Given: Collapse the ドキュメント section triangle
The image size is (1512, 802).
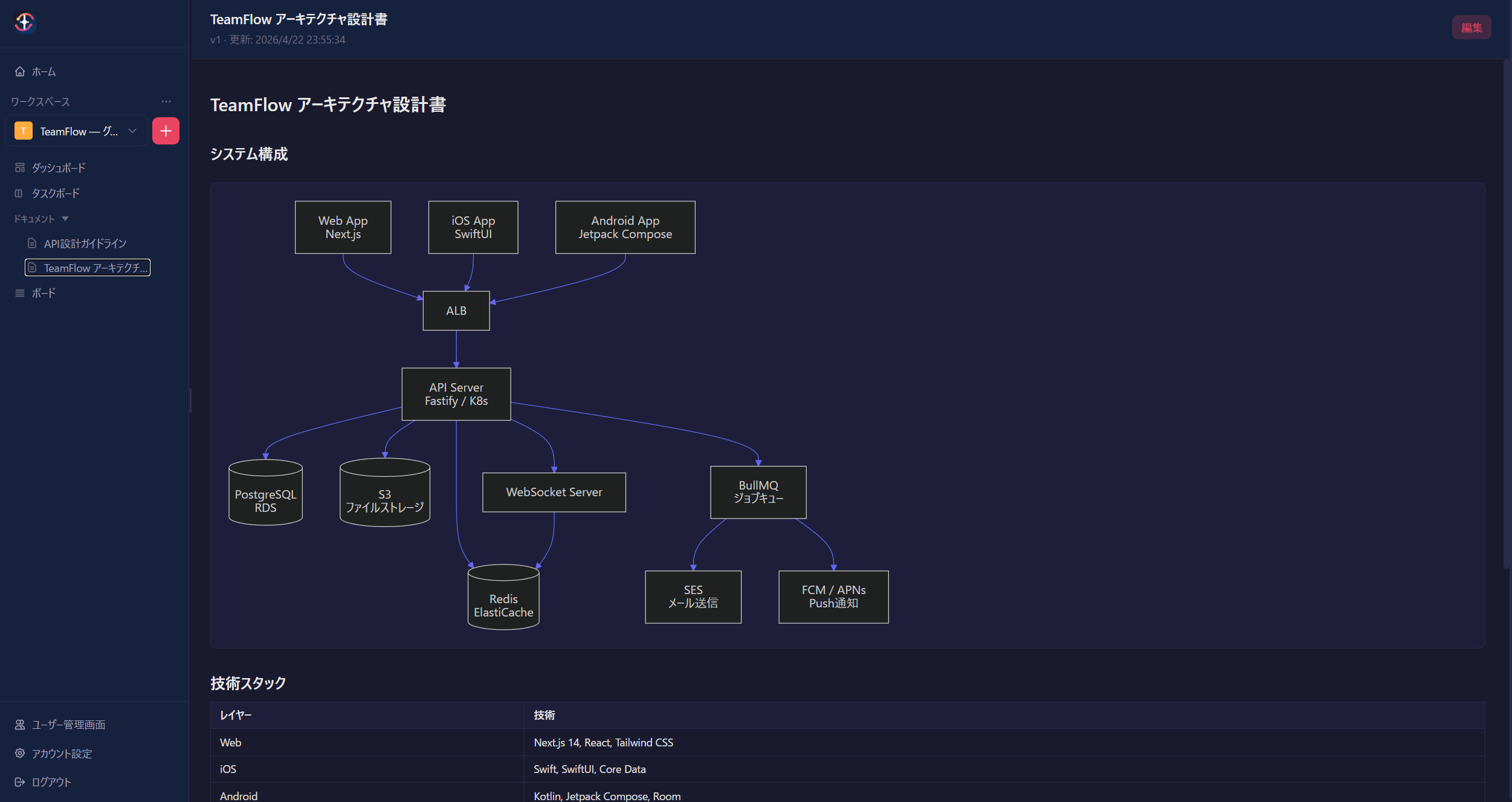Looking at the screenshot, I should click(65, 219).
